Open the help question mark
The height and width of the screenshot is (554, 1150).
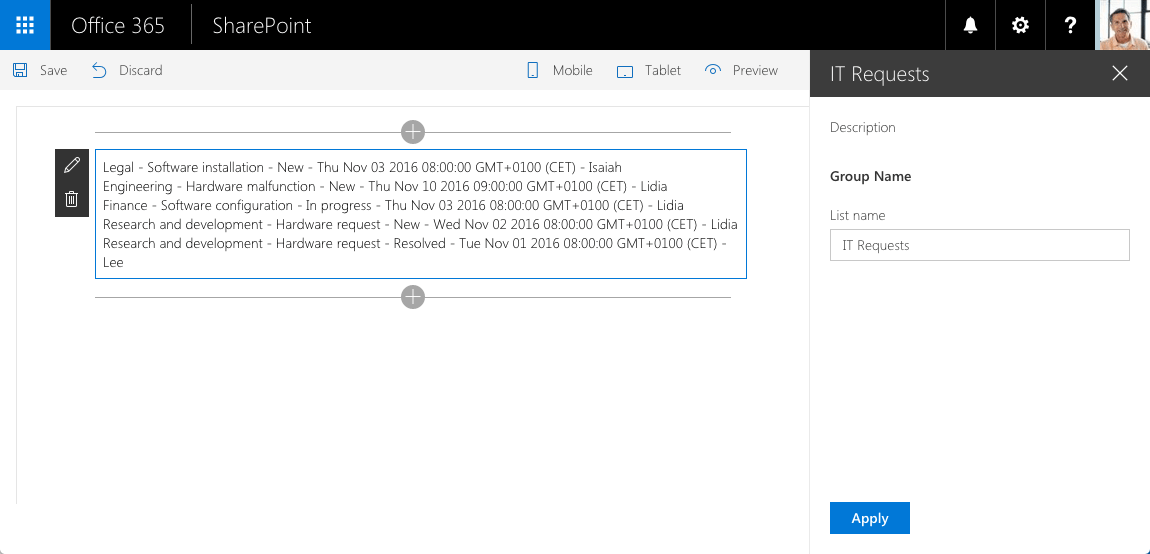tap(1070, 25)
